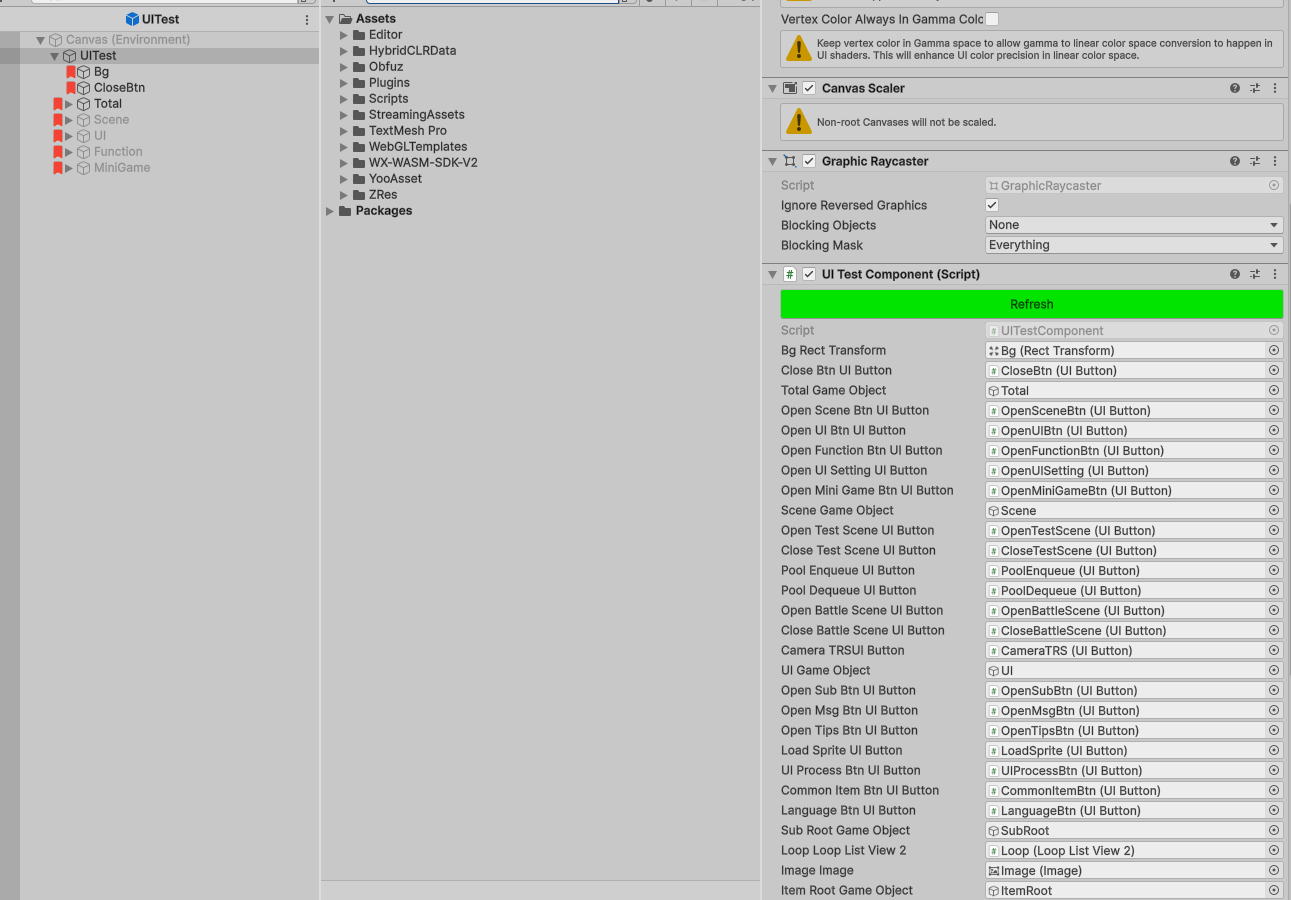Collapse the Assets folder in Project panel
The width and height of the screenshot is (1291, 900).
click(330, 19)
